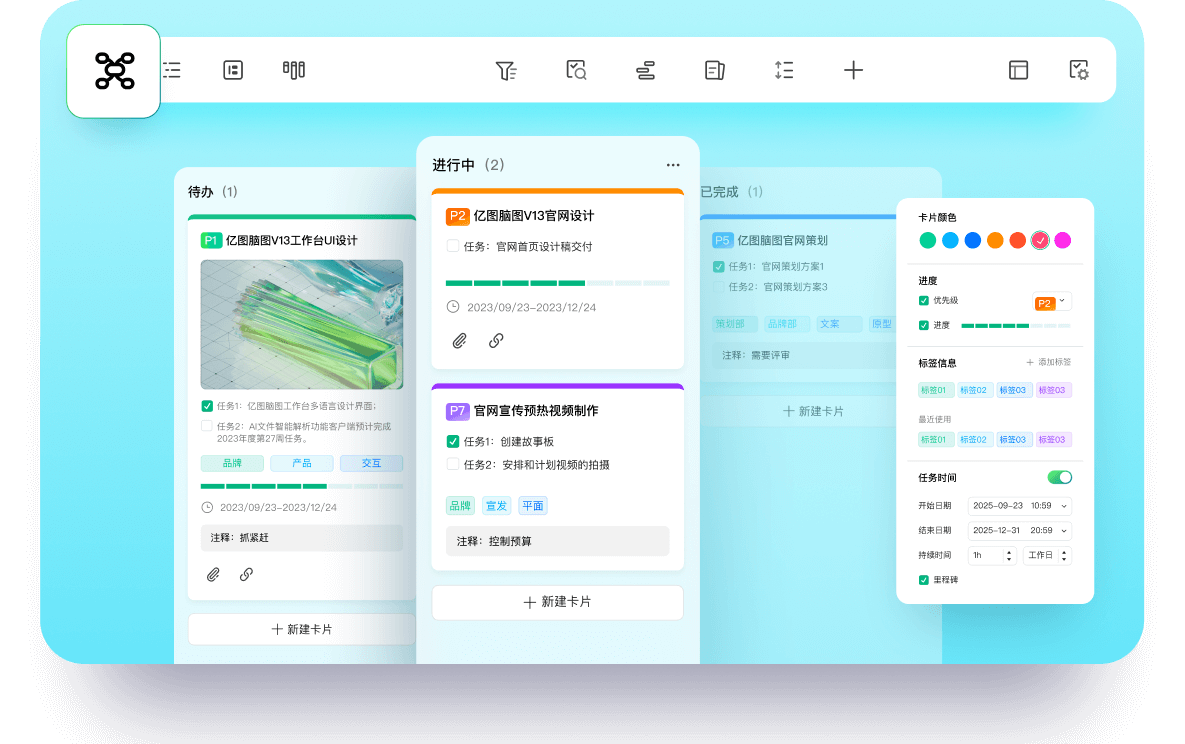The height and width of the screenshot is (744, 1185).
Task: Open the panel layout icon in toolbar
Action: (x=1018, y=70)
